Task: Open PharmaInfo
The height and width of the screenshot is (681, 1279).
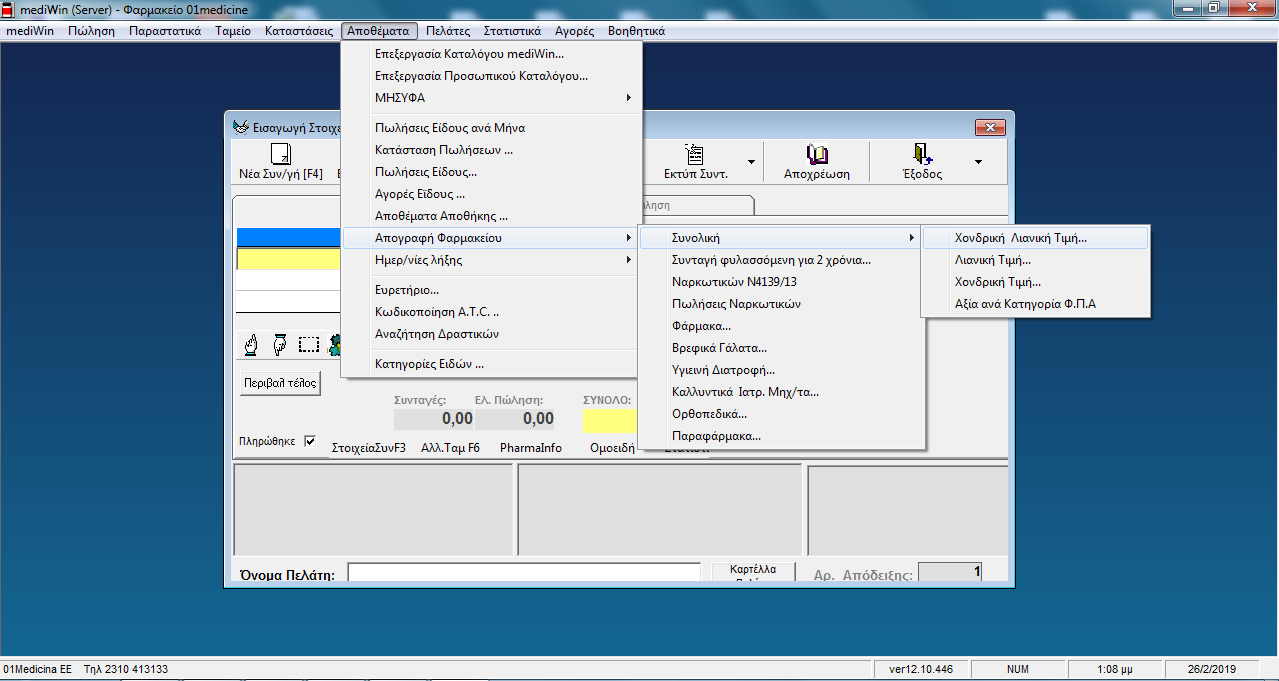Action: (531, 448)
